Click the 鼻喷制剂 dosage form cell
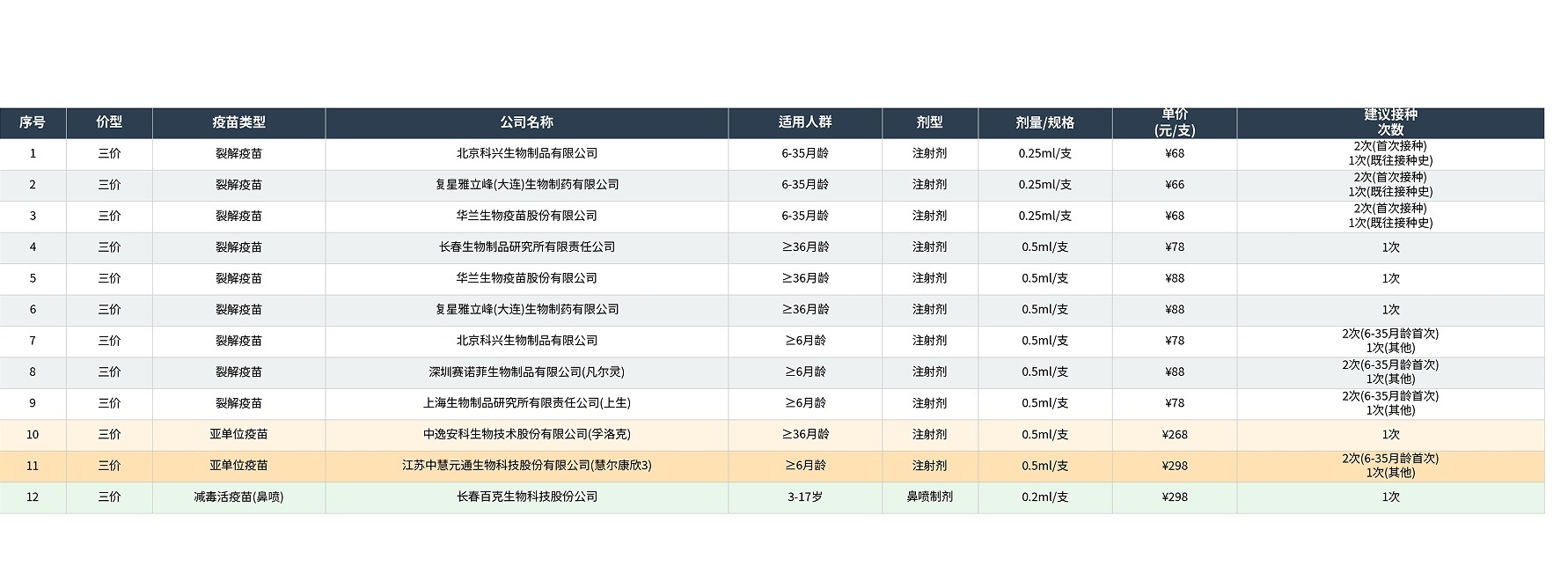1568x574 pixels. 930,497
